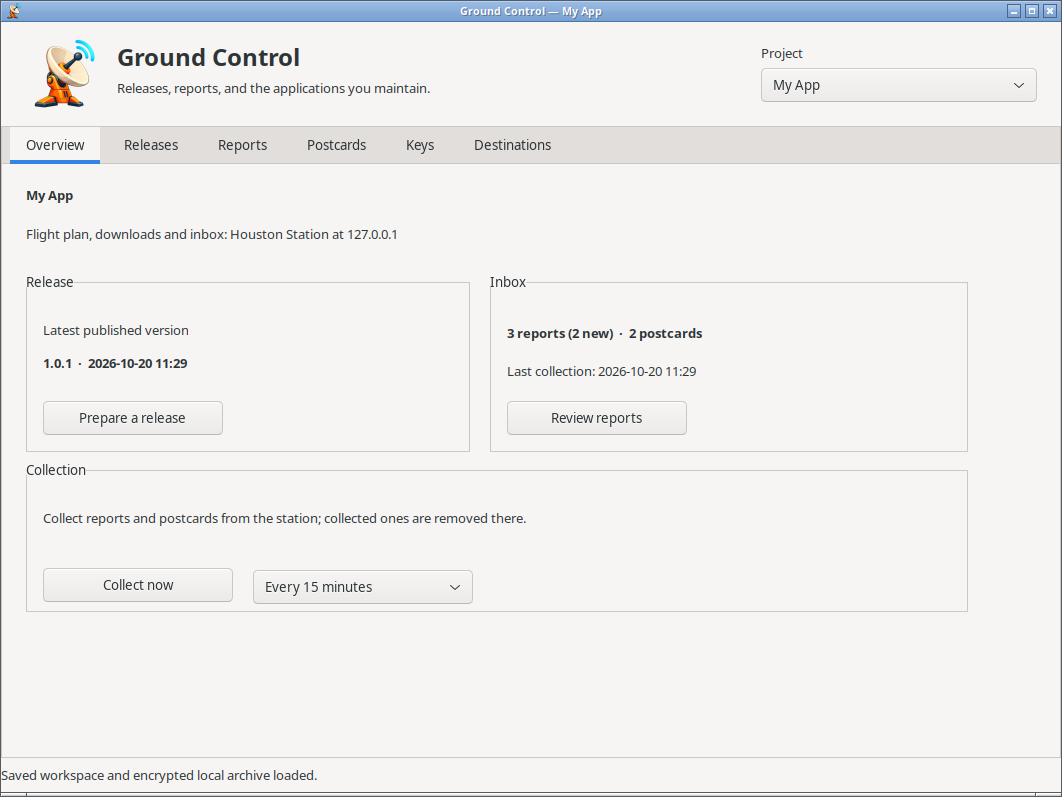Expand the Project selector chevron arrow
The height and width of the screenshot is (797, 1062).
click(x=1018, y=85)
